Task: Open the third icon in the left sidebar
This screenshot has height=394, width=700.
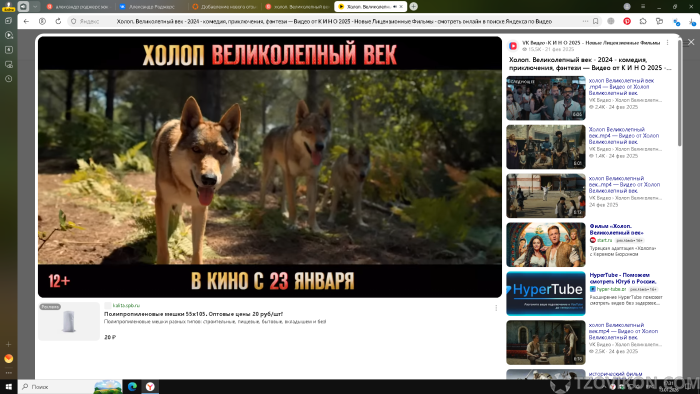Action: point(8,50)
